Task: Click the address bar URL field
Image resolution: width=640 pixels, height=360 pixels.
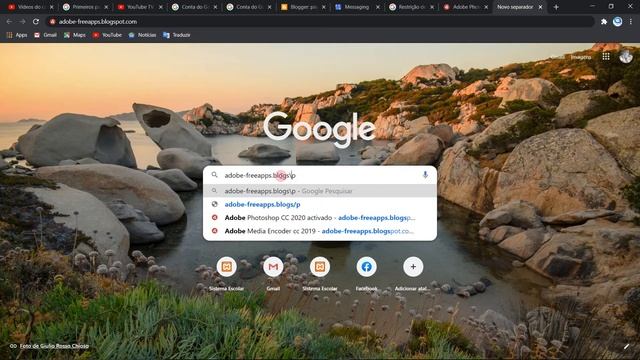Action: (320, 22)
